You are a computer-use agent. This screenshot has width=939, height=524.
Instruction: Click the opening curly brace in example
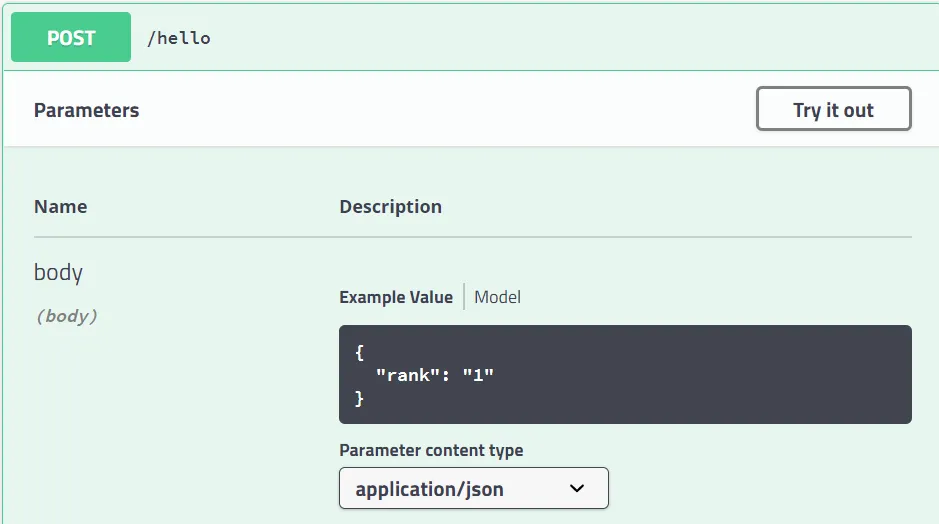pyautogui.click(x=359, y=353)
